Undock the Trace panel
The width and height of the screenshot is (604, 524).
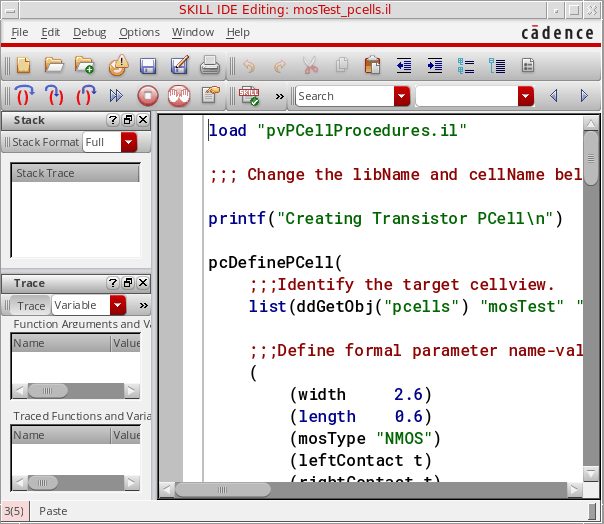click(x=128, y=283)
